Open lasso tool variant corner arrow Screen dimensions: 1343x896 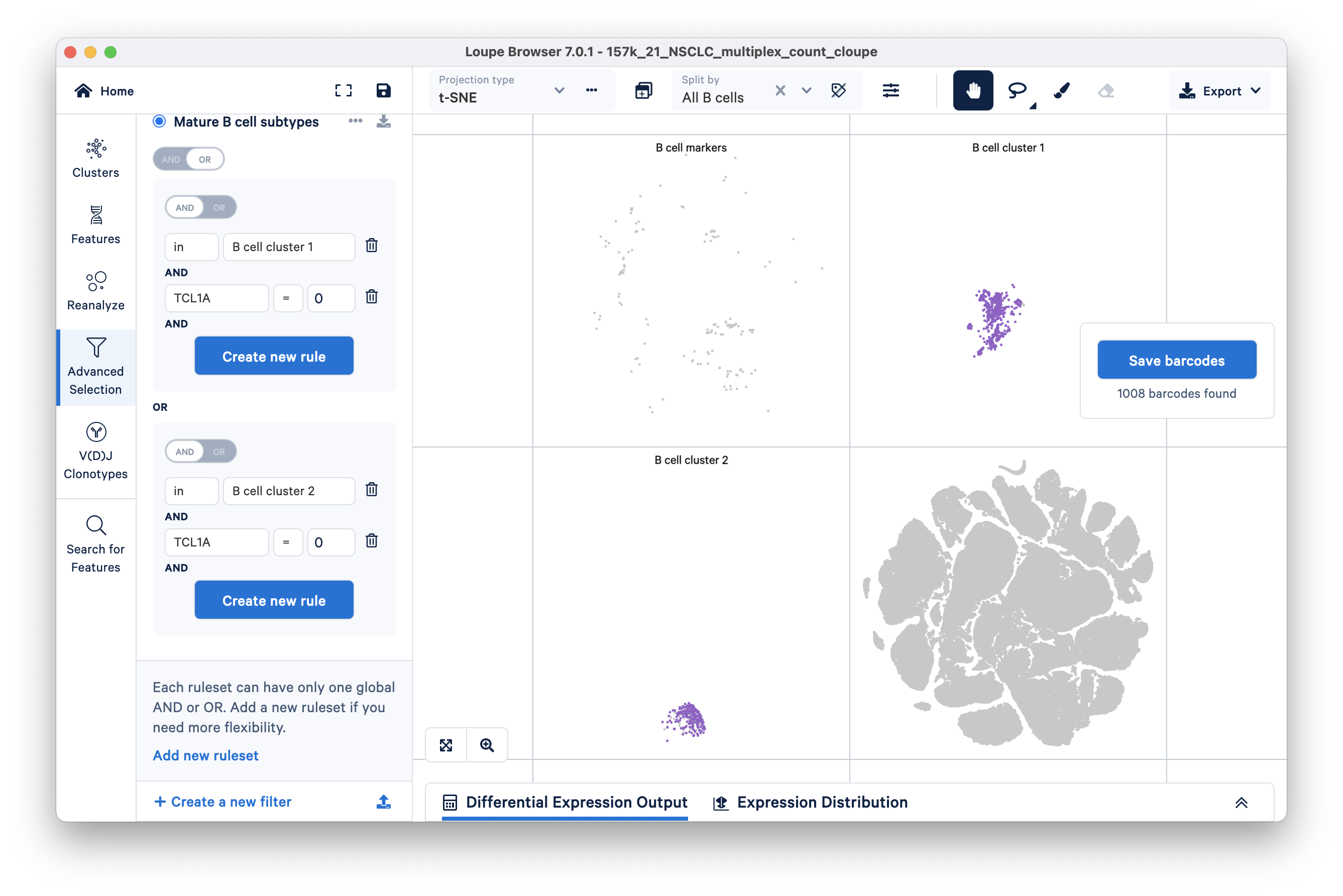pos(1033,105)
